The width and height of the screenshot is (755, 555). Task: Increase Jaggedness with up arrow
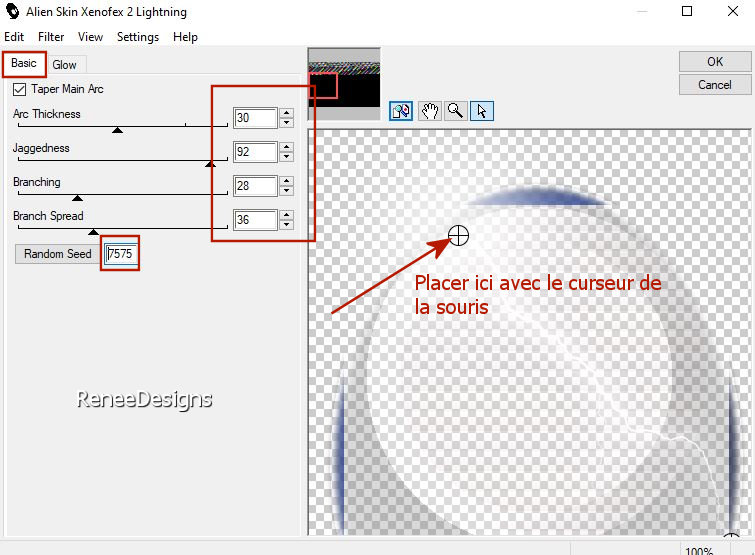click(286, 147)
